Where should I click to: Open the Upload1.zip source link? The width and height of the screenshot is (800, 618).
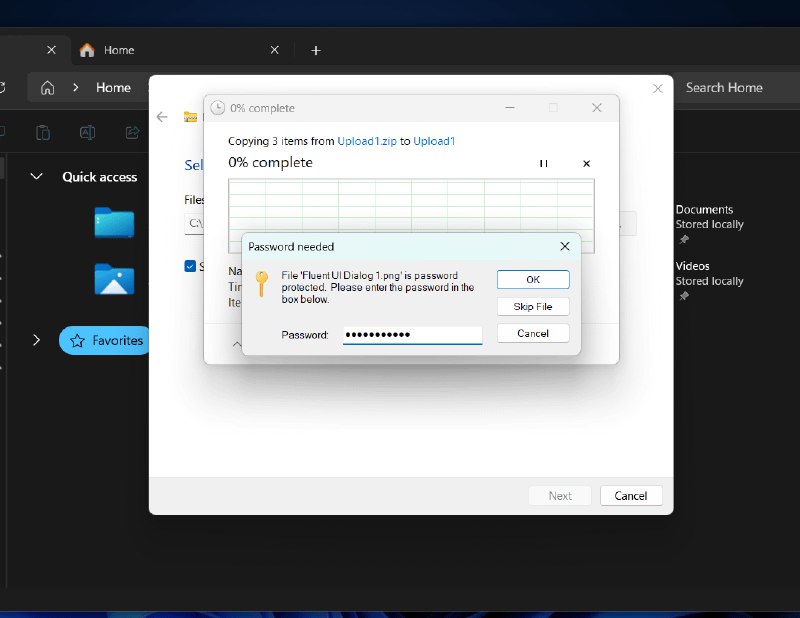[x=367, y=141]
